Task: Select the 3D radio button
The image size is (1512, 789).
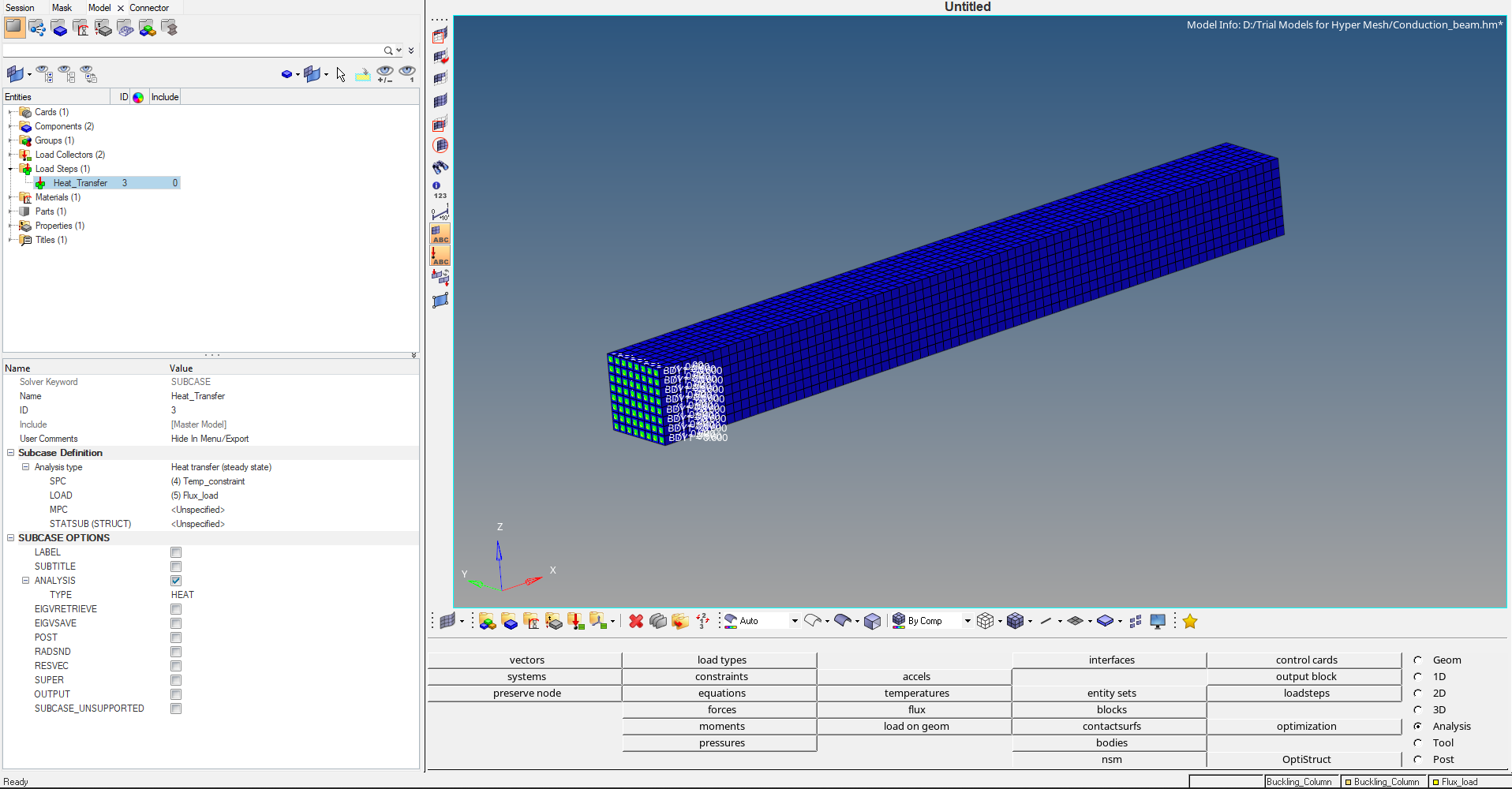Action: pyautogui.click(x=1418, y=709)
